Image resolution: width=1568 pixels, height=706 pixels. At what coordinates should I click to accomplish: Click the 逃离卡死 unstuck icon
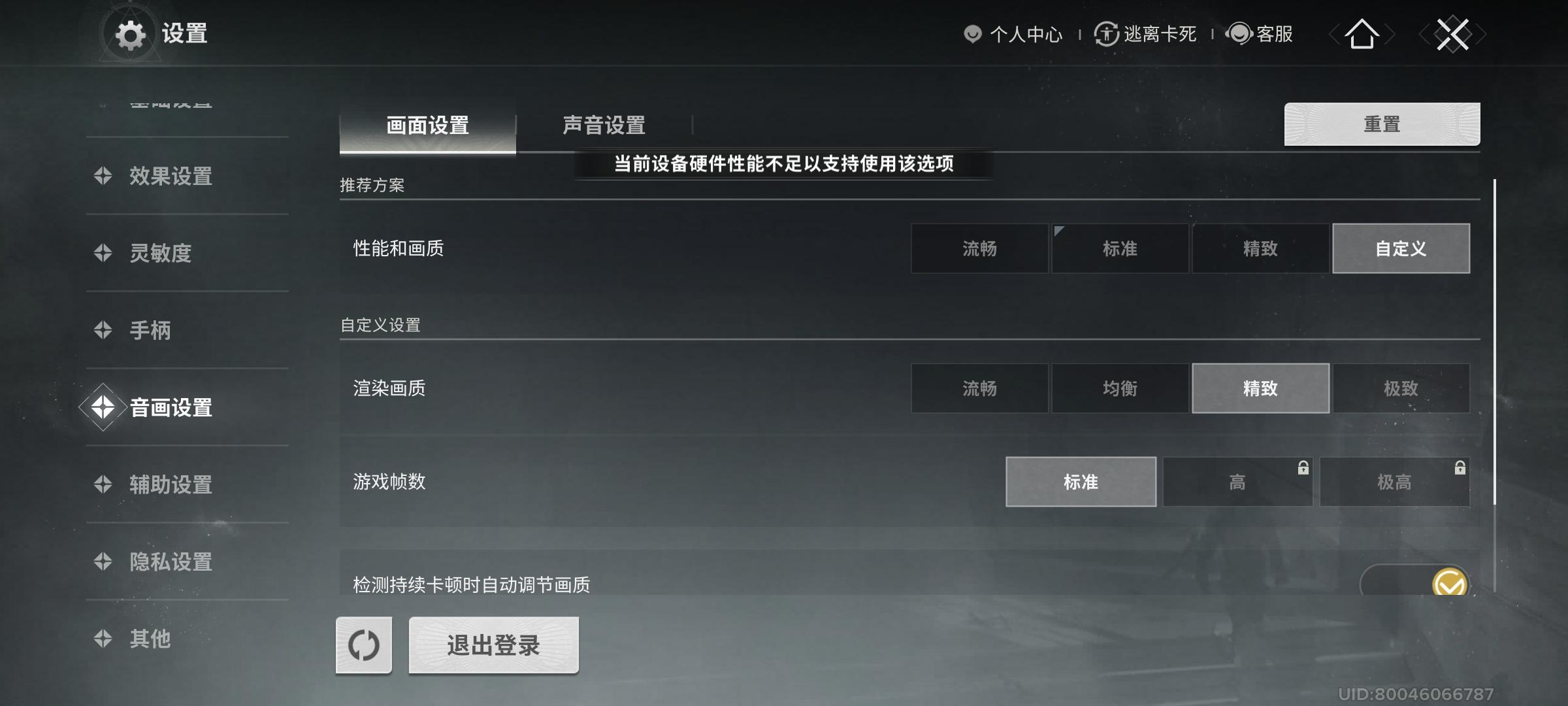click(1106, 34)
